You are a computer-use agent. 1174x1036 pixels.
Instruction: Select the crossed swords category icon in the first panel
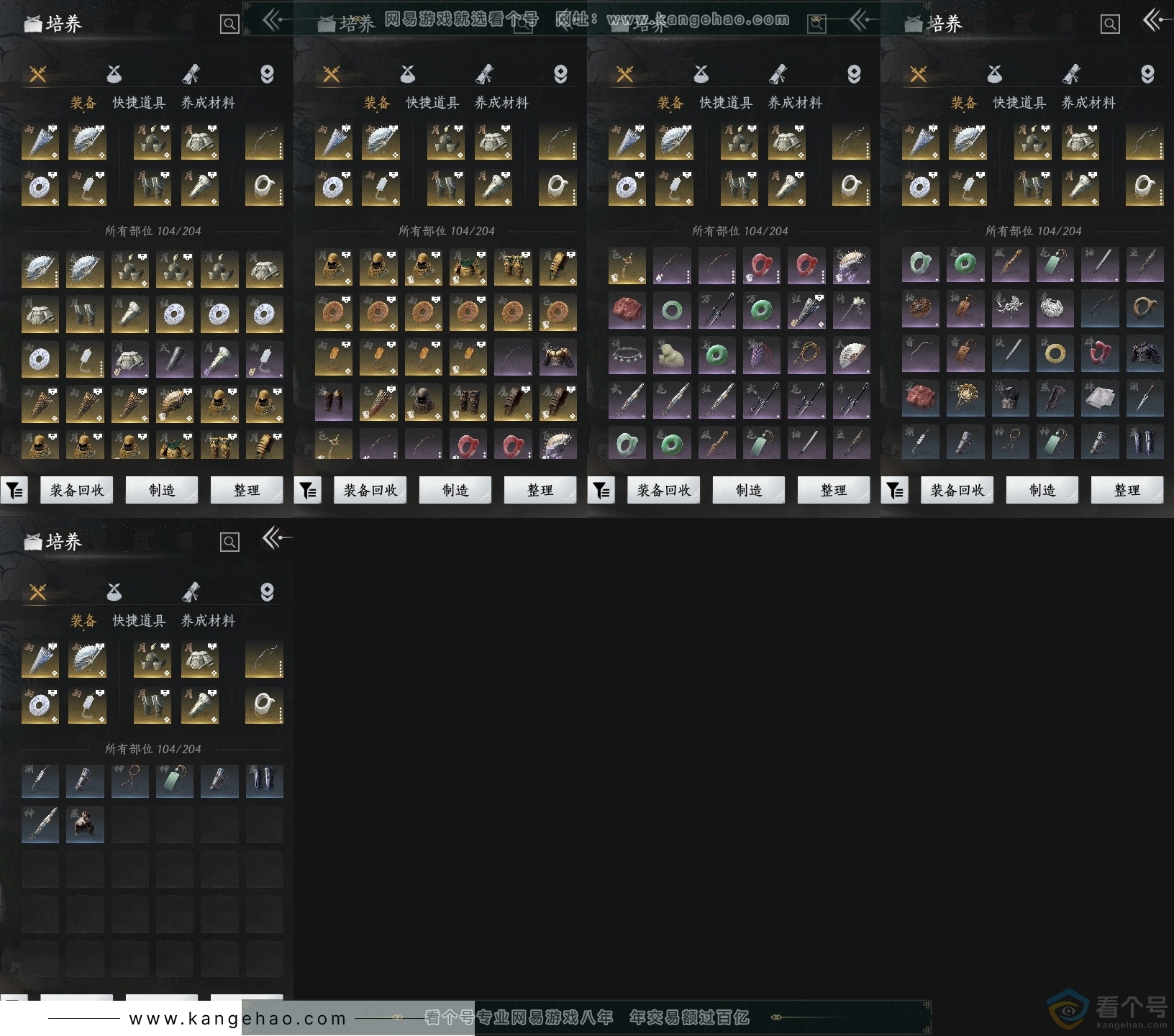pos(38,74)
